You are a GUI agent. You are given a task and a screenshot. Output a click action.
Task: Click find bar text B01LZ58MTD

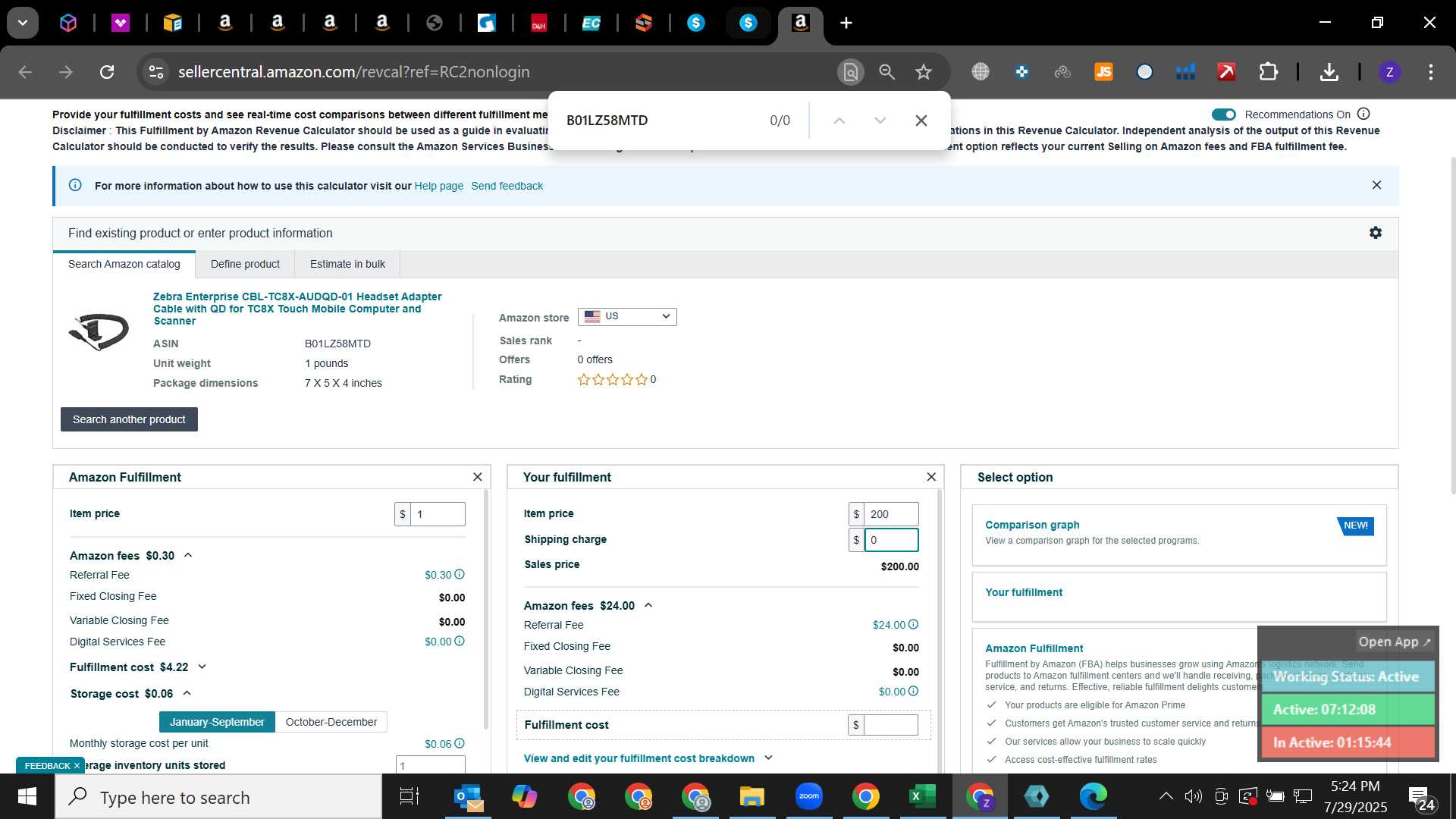click(607, 121)
